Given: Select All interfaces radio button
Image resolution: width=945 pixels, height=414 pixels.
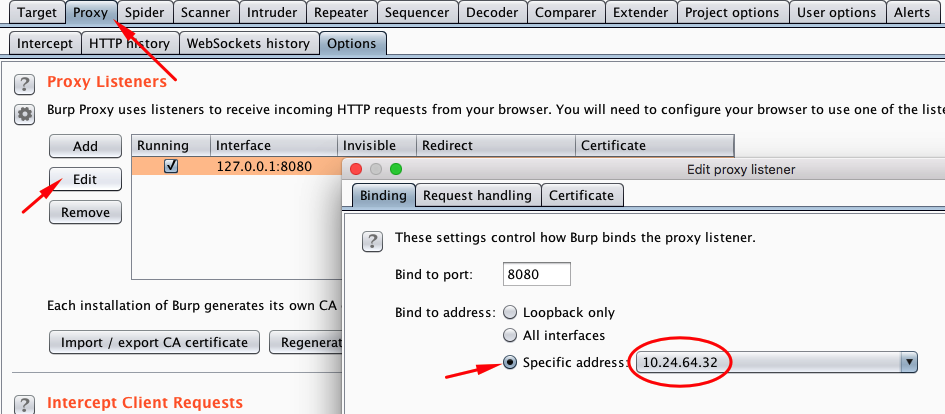Looking at the screenshot, I should tap(510, 335).
